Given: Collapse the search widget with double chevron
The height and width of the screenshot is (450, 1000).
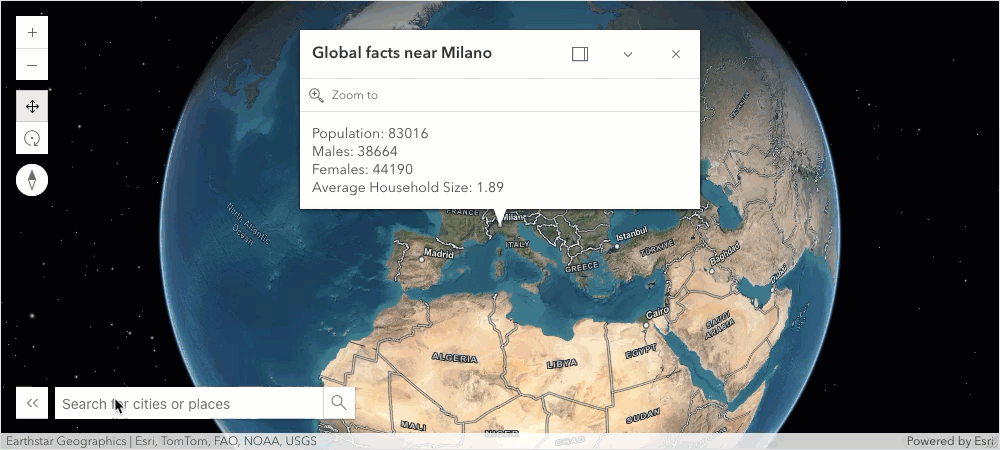Looking at the screenshot, I should point(32,403).
